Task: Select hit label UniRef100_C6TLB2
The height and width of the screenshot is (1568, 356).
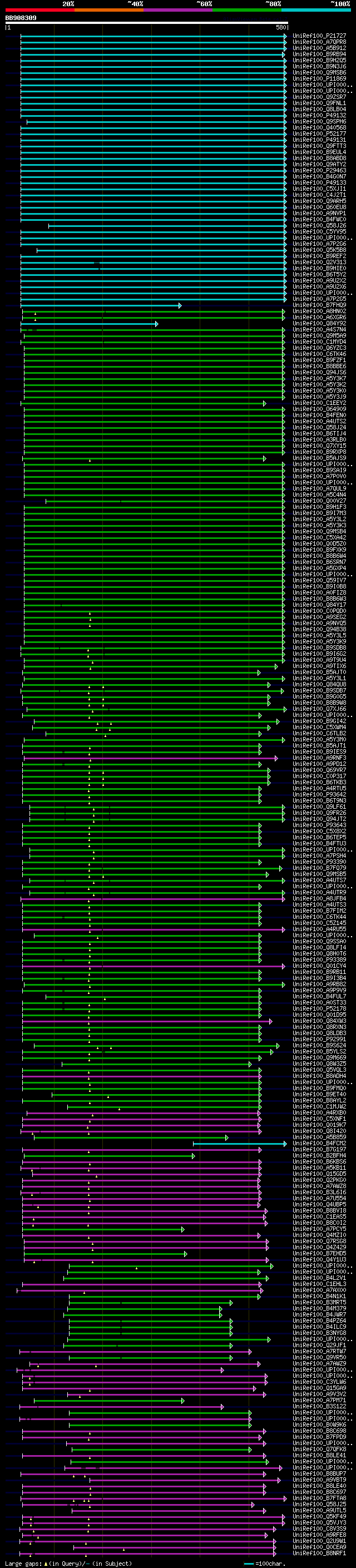Action: pos(319,734)
